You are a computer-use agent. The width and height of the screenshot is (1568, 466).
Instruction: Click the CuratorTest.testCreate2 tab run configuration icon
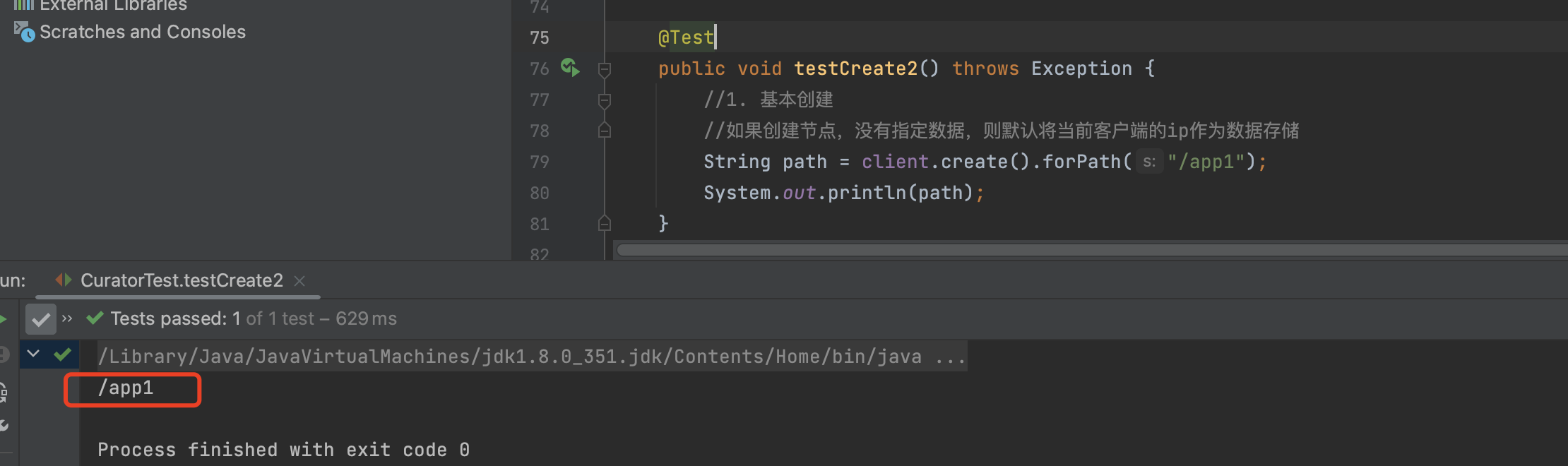pos(64,280)
